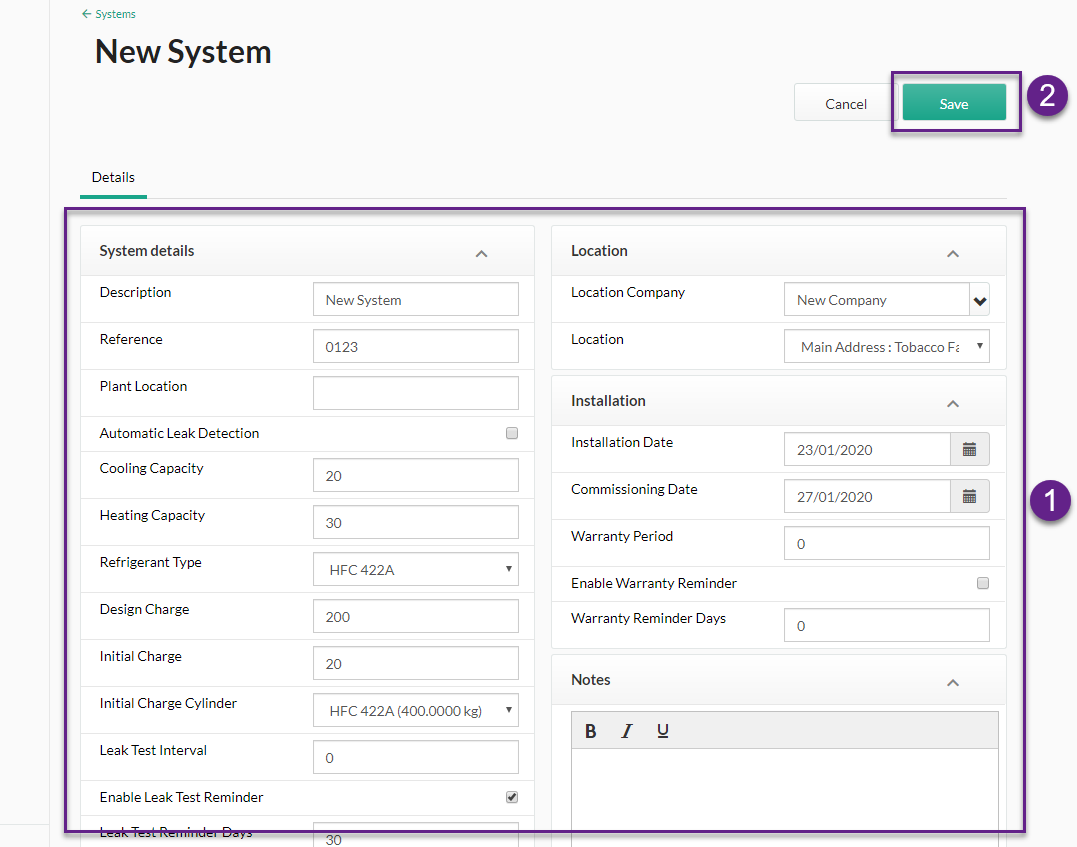Check Enable Warranty Reminder checkbox
1077x847 pixels.
[x=983, y=583]
